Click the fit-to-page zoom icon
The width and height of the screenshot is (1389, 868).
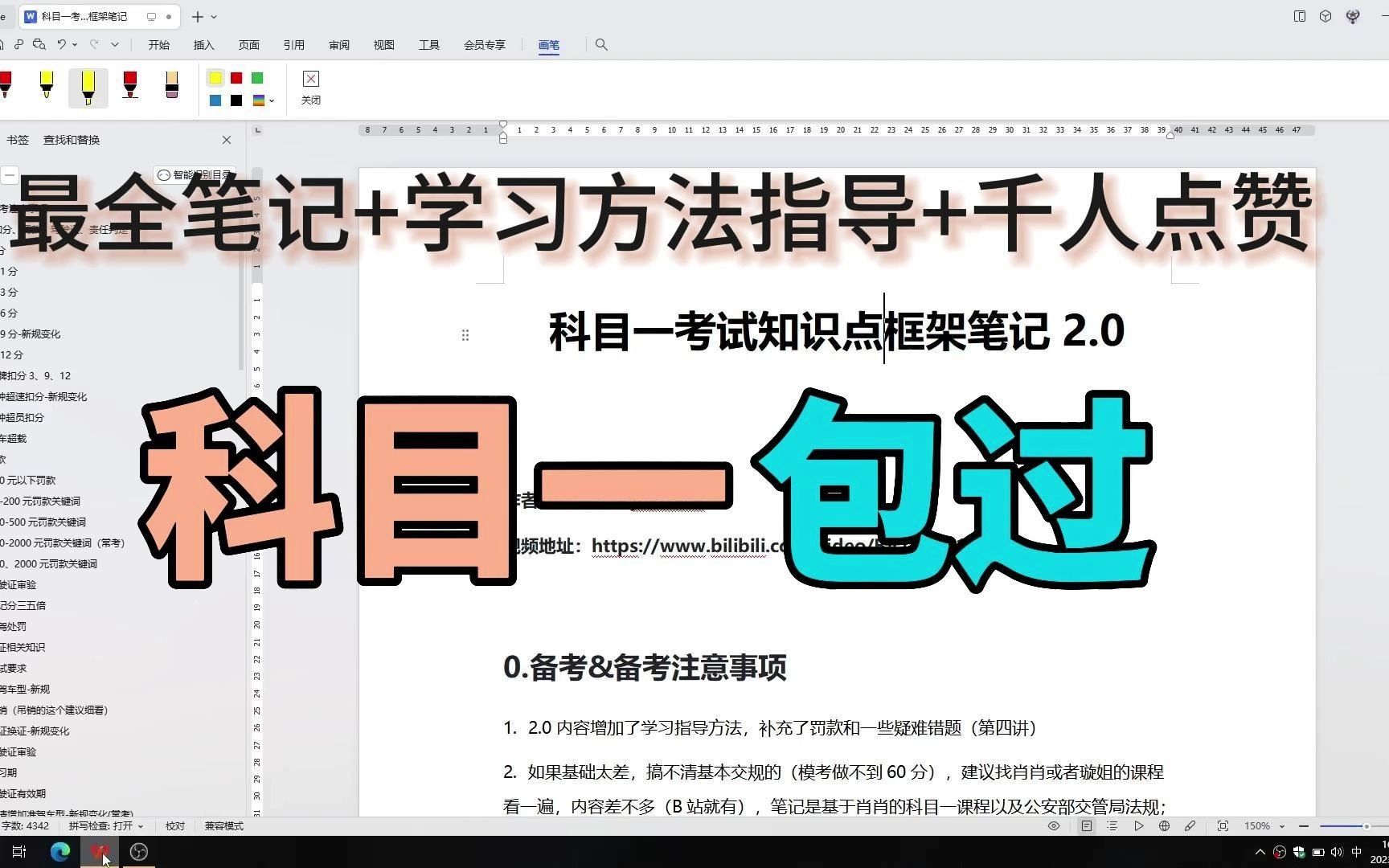(1223, 825)
